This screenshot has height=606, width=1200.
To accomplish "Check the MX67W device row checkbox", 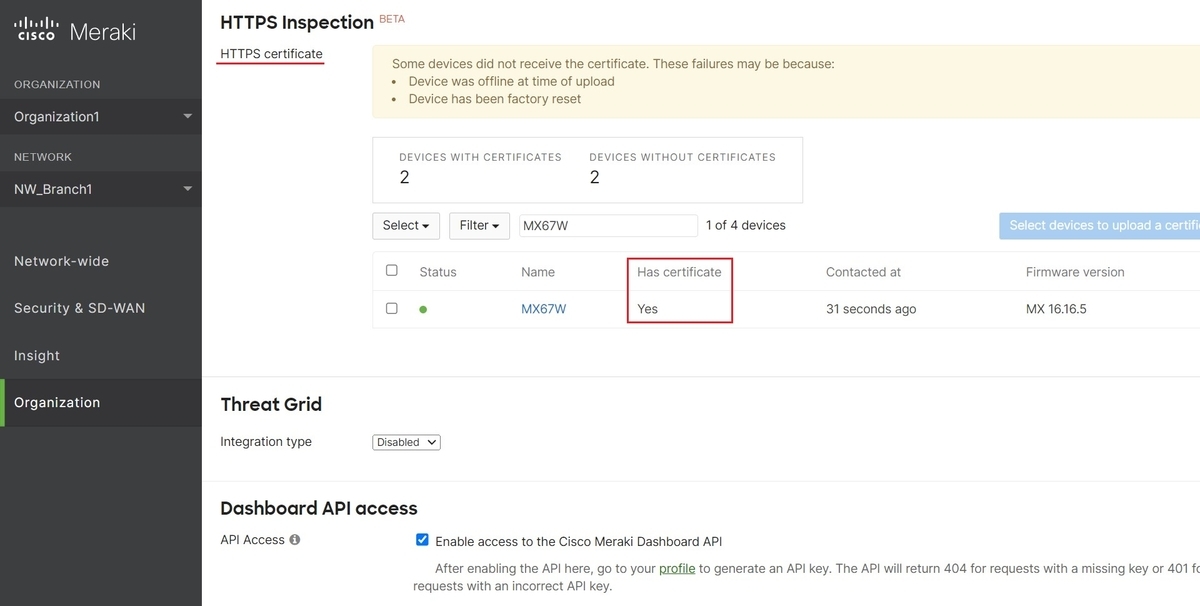I will tap(392, 308).
